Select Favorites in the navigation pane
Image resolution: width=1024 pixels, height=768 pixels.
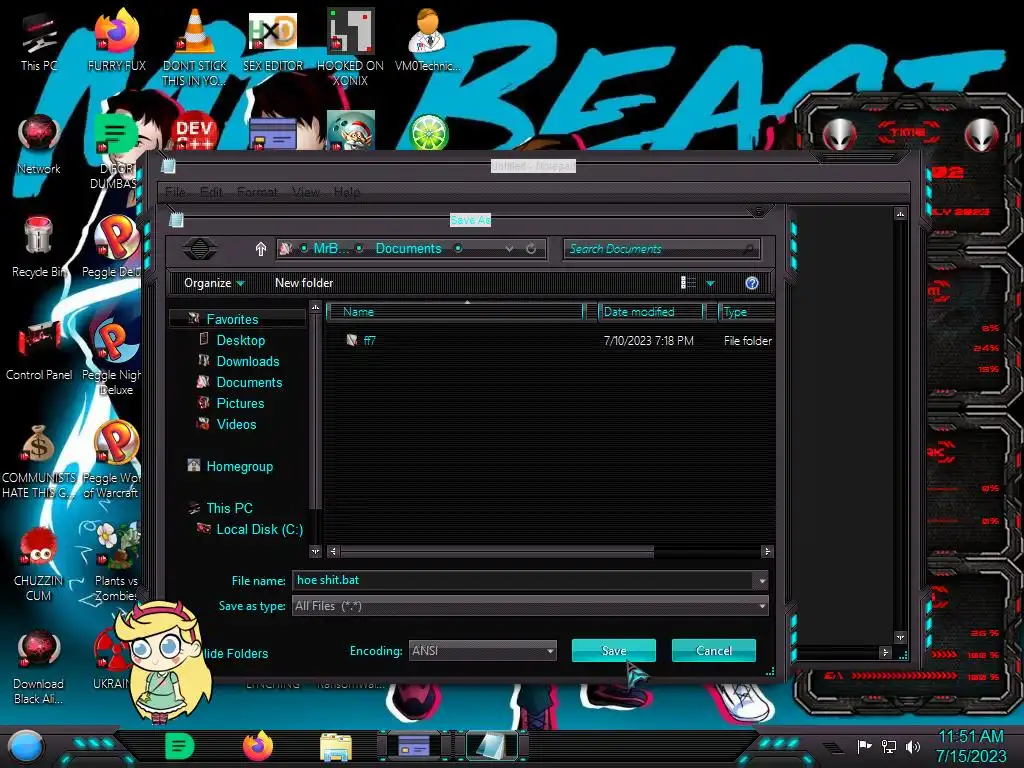[232, 319]
